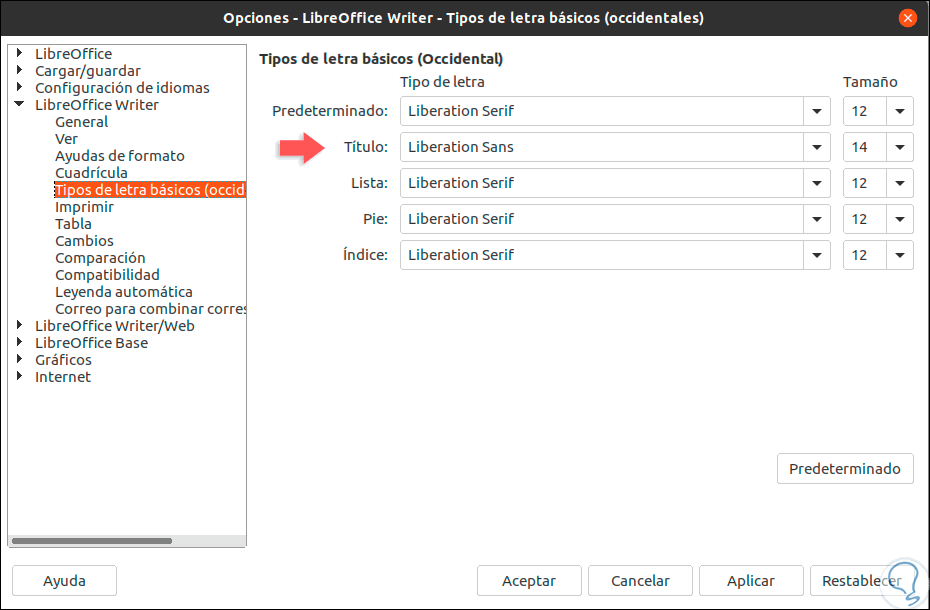Confirm with the Aceptar button
This screenshot has width=930, height=610.
529,580
